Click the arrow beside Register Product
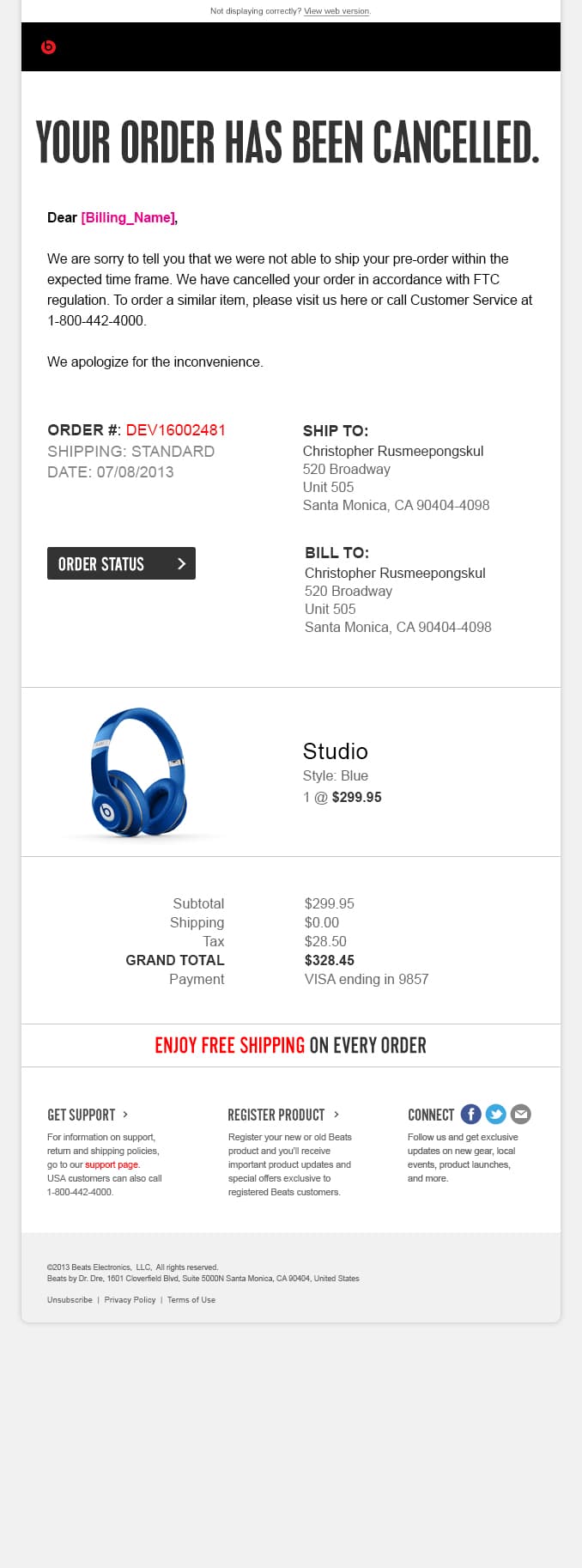This screenshot has height=1568, width=582. pyautogui.click(x=336, y=1114)
